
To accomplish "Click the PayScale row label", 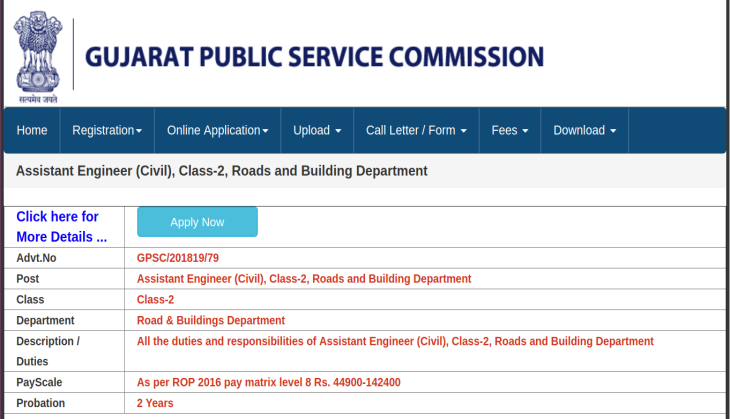I will pyautogui.click(x=39, y=382).
